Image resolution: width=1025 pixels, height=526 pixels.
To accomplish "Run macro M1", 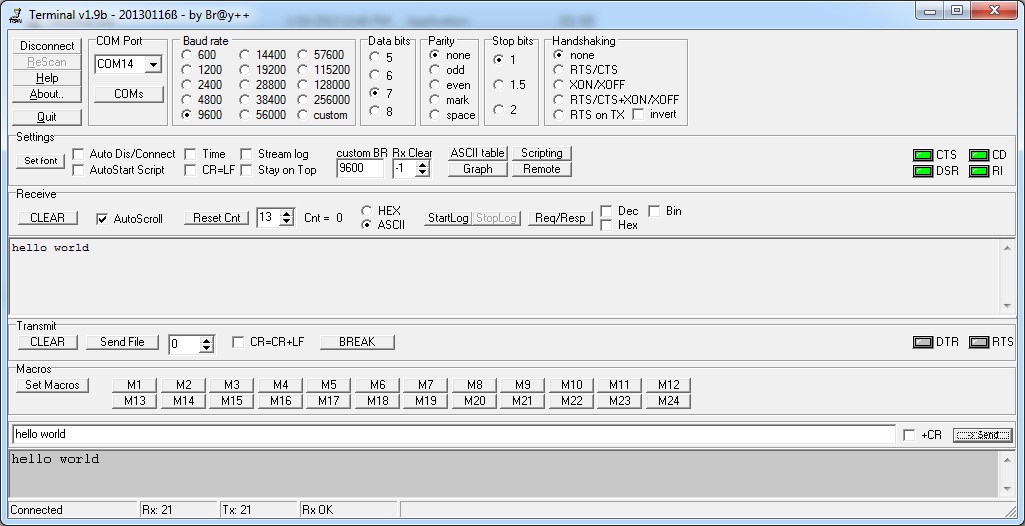I will (x=135, y=385).
